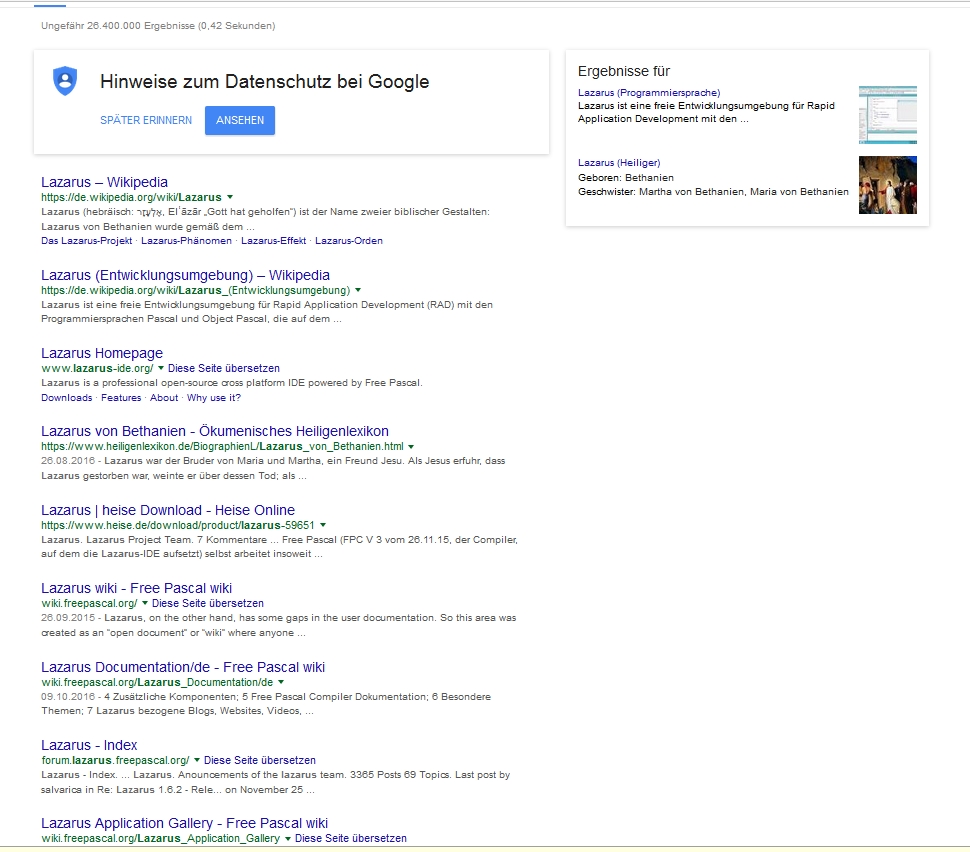The height and width of the screenshot is (852, 970).
Task: Open the 'Why use it?' sitelink
Action: coord(213,398)
